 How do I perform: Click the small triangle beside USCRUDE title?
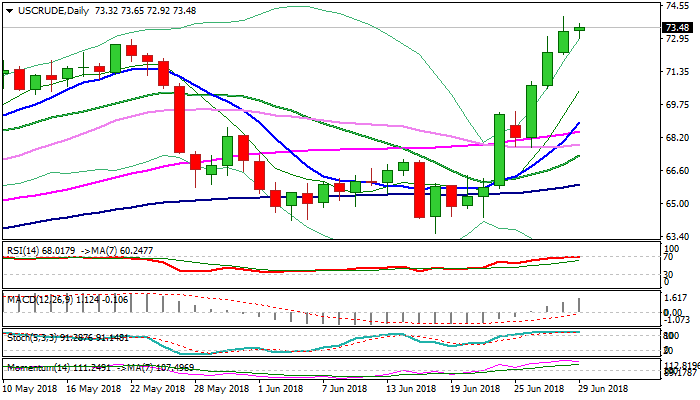click(6, 9)
